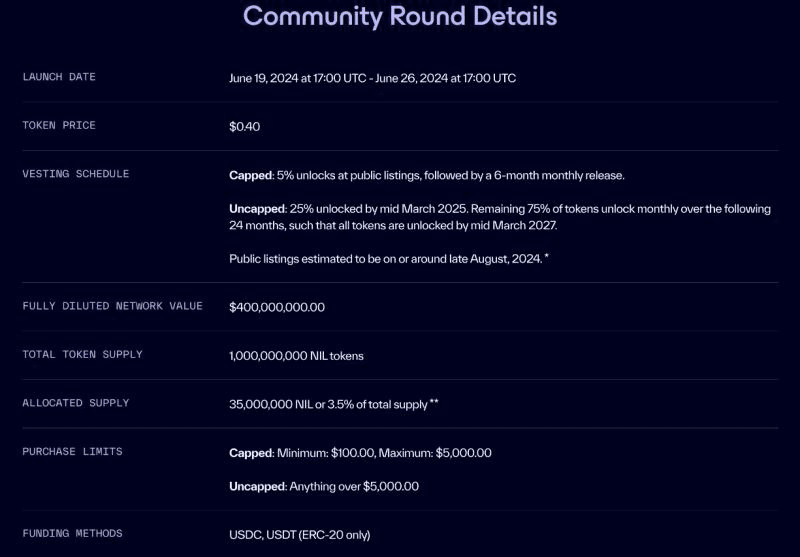Click the USDC, USDT (ERC-20 only) text
Image resolution: width=800 pixels, height=557 pixels.
299,535
